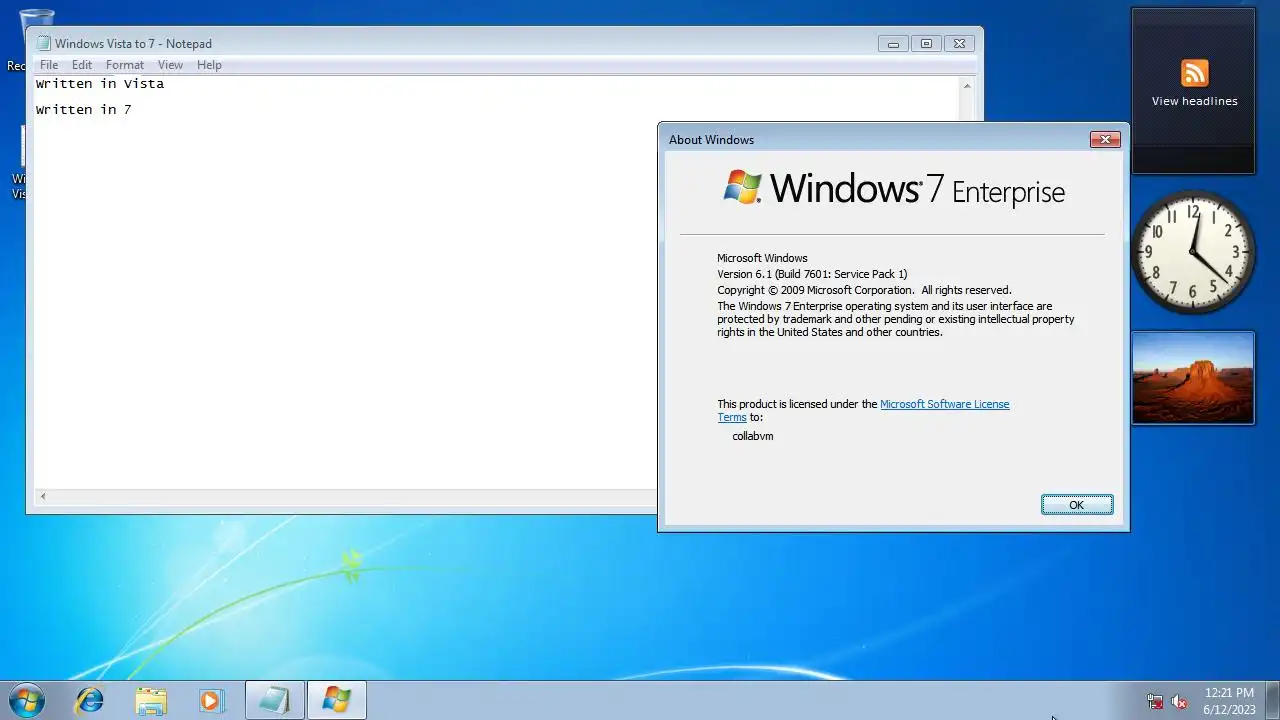This screenshot has height=720, width=1280.
Task: Open Notepad Format menu
Action: pyautogui.click(x=125, y=65)
